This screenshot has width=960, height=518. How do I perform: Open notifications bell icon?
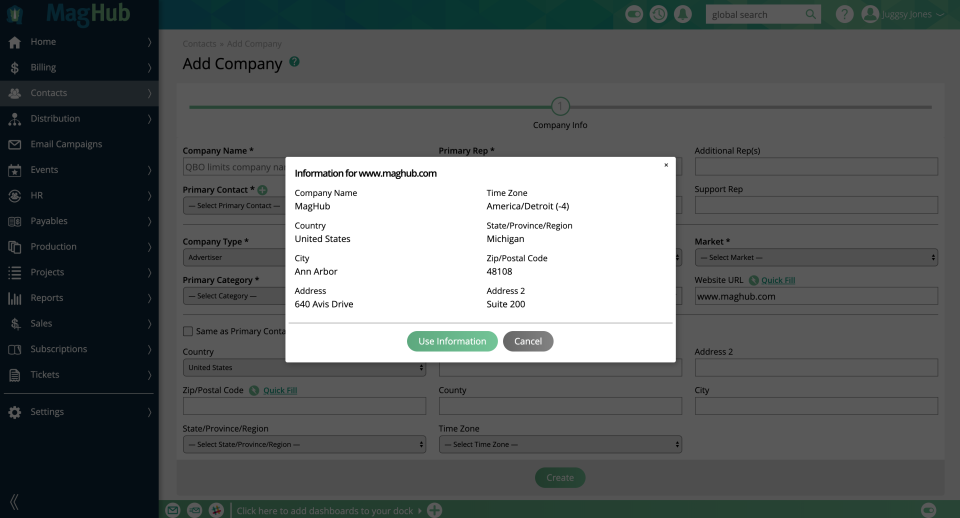click(683, 14)
